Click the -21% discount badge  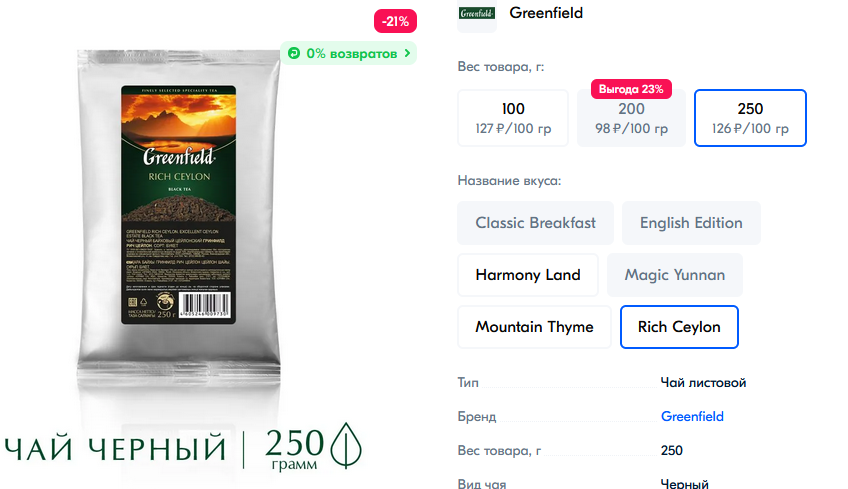pyautogui.click(x=395, y=21)
